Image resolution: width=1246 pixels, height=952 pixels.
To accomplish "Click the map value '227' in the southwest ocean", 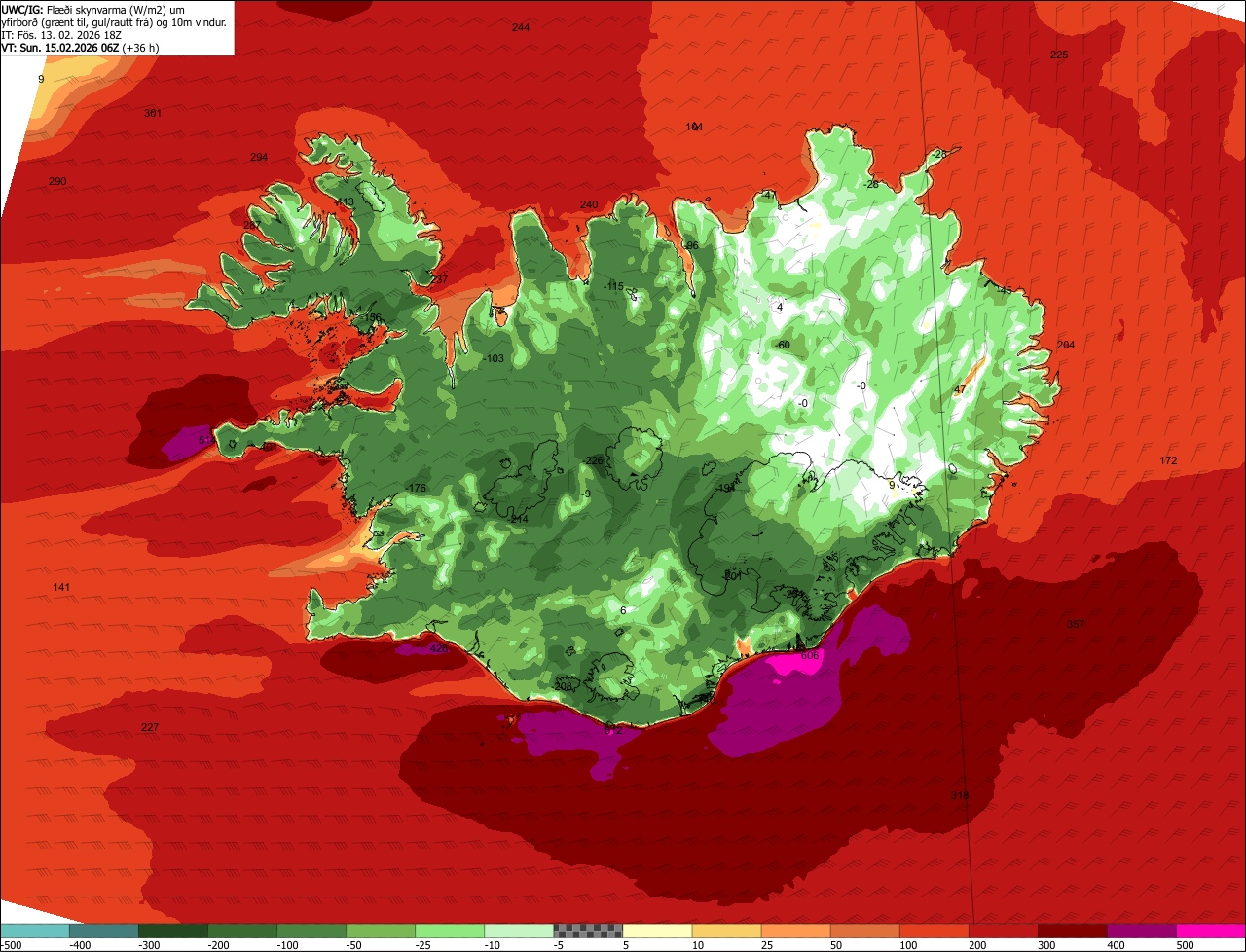I will pos(149,727).
